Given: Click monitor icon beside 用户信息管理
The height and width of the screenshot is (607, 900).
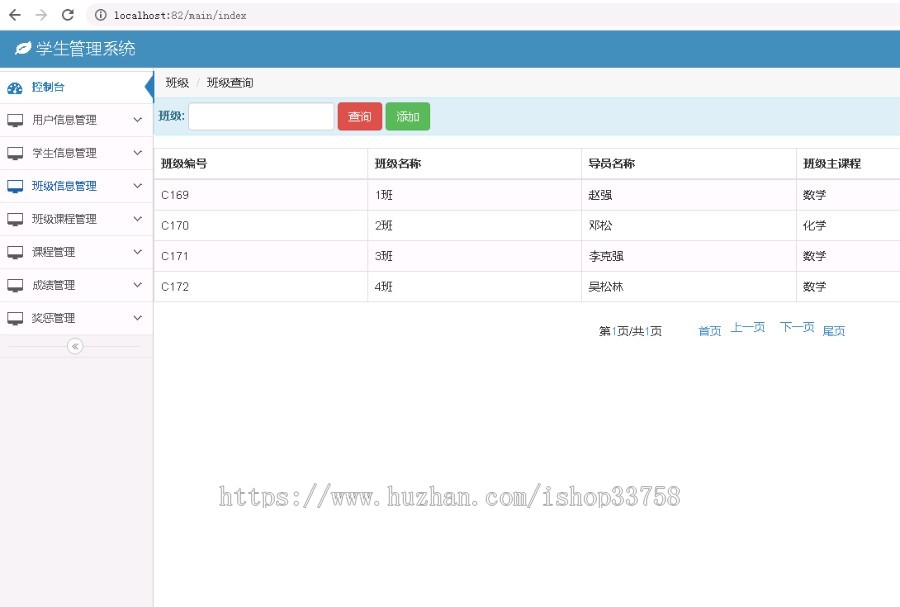Looking at the screenshot, I should 15,120.
